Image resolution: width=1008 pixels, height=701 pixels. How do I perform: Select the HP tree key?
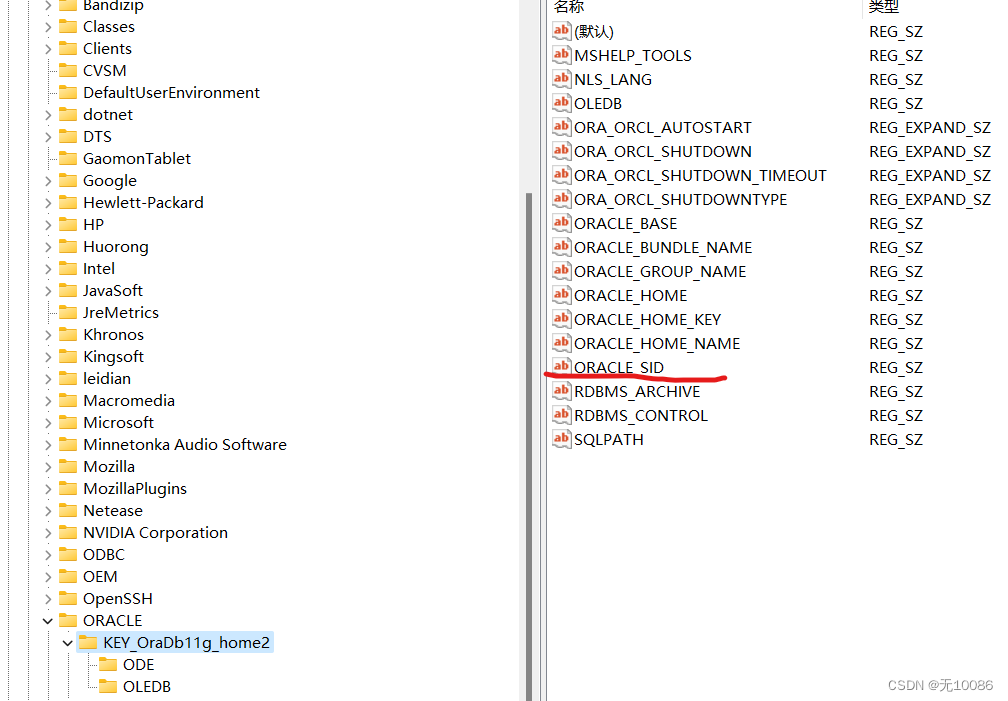(93, 224)
